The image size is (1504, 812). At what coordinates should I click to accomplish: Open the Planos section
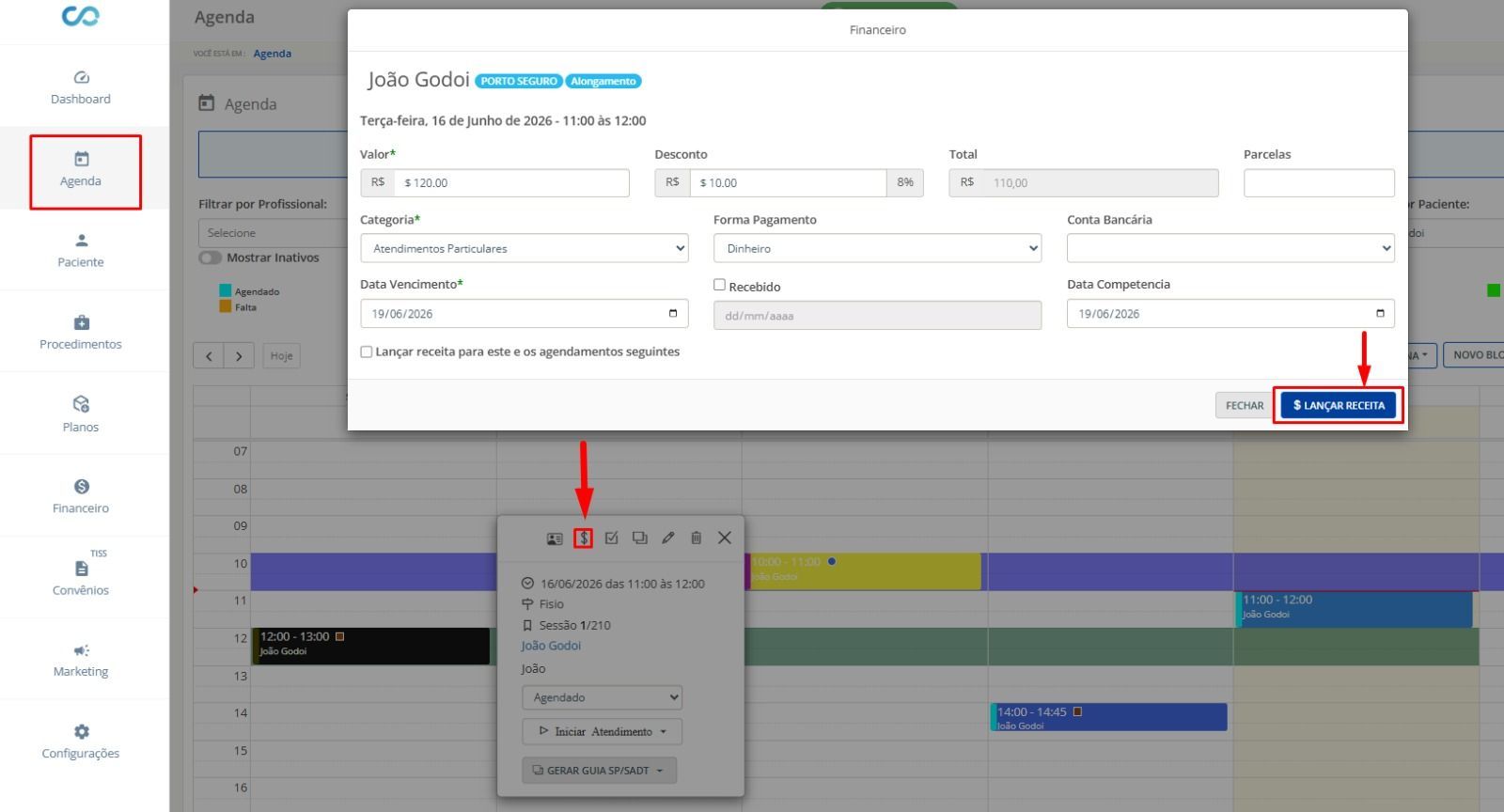(81, 414)
